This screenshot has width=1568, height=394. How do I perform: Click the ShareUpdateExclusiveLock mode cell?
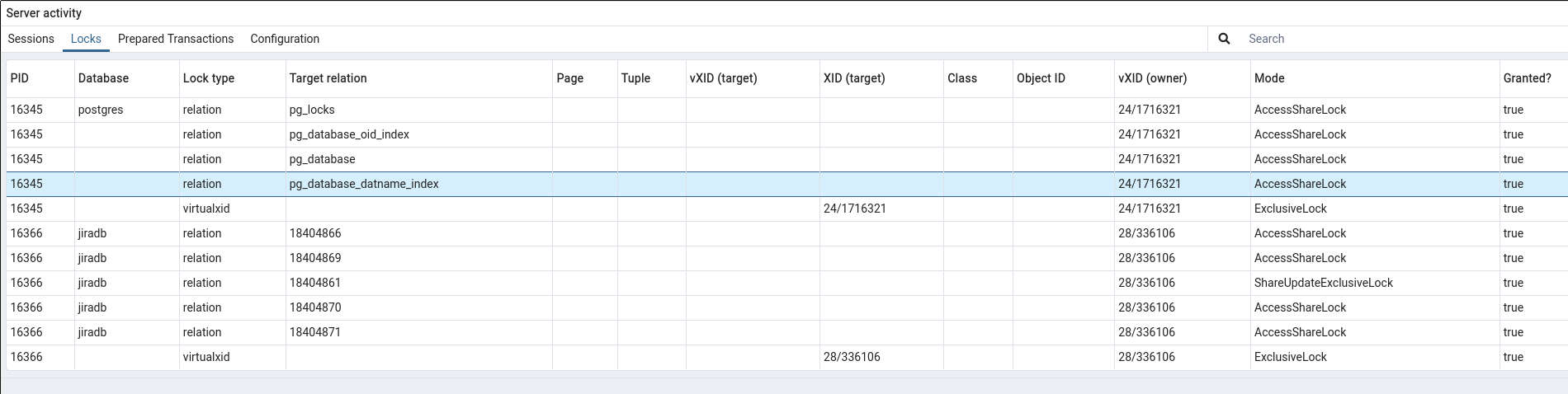(x=1375, y=283)
